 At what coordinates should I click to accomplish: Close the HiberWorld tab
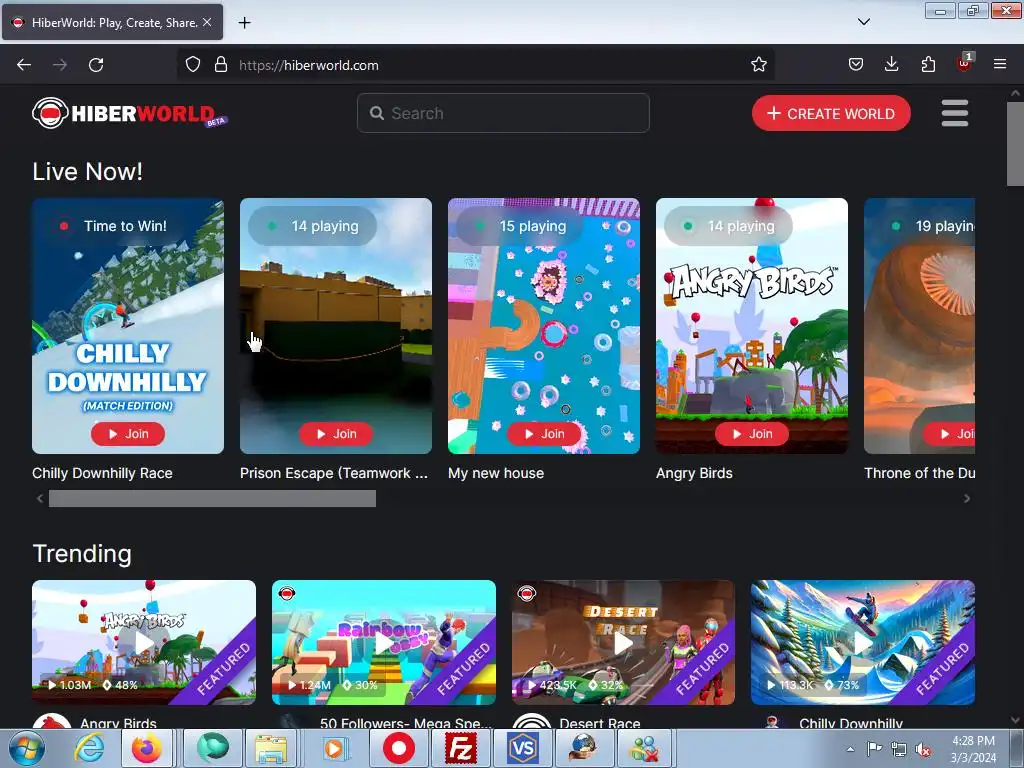coord(207,22)
